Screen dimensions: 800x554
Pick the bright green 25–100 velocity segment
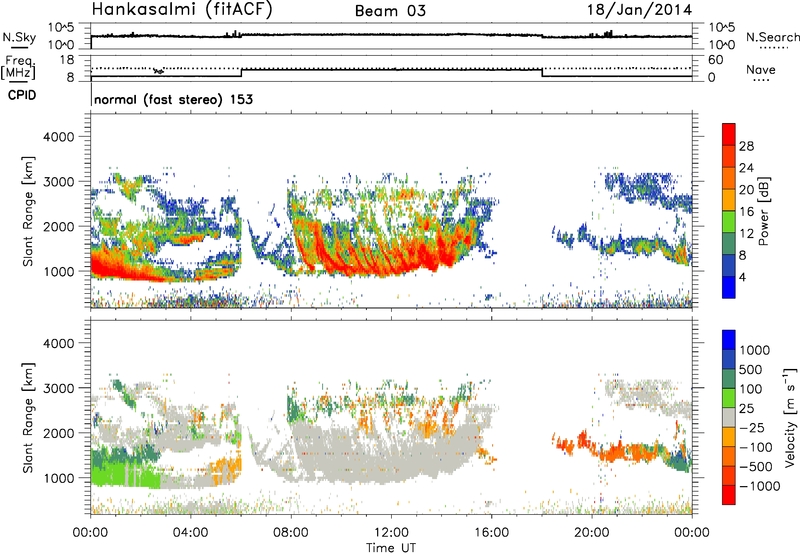(729, 398)
